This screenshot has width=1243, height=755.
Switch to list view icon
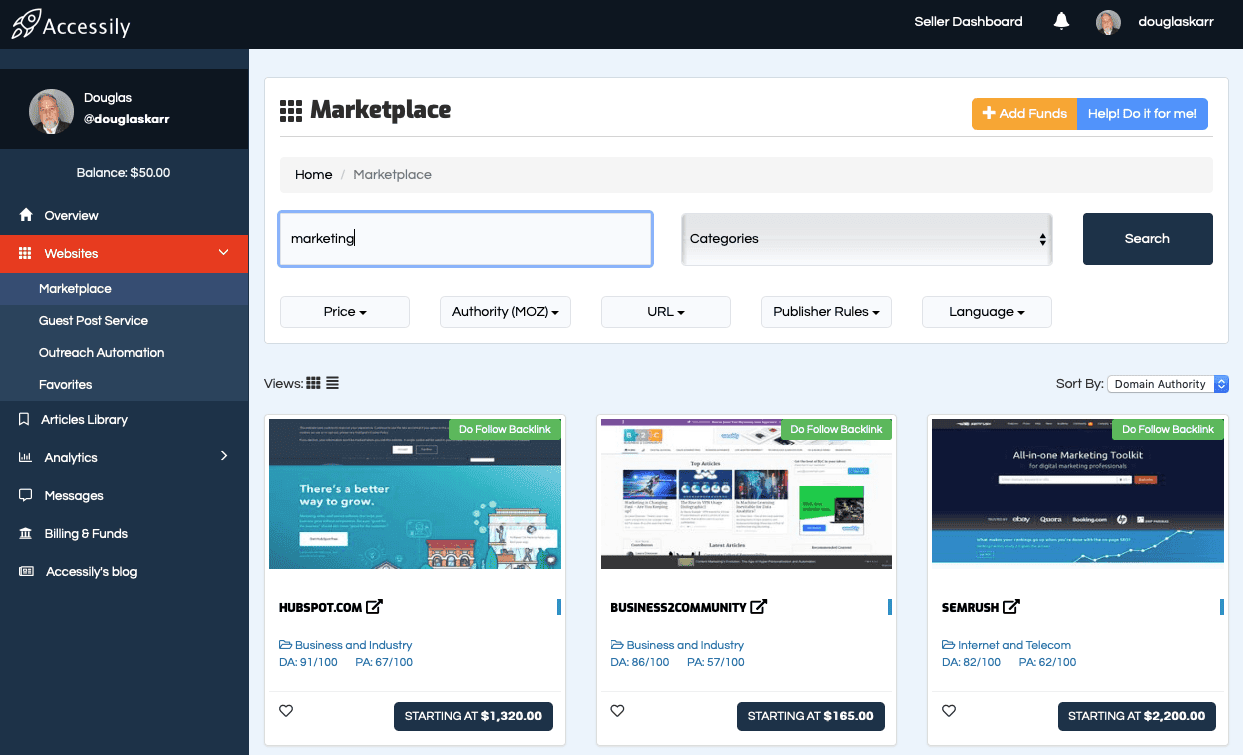pyautogui.click(x=332, y=383)
